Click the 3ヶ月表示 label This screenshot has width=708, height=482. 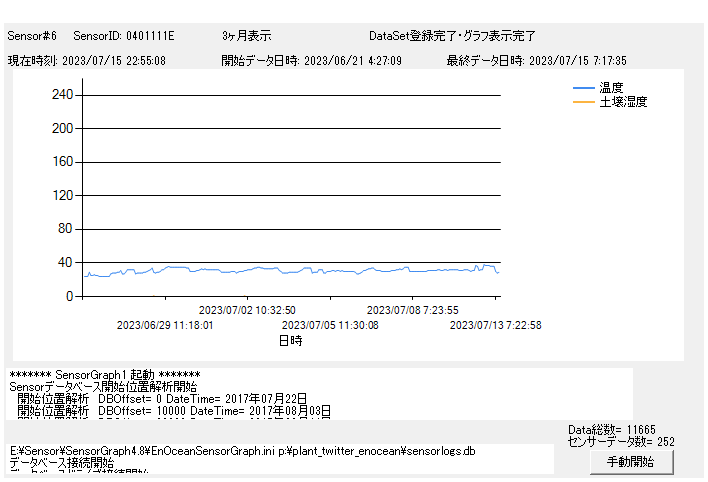pyautogui.click(x=246, y=36)
